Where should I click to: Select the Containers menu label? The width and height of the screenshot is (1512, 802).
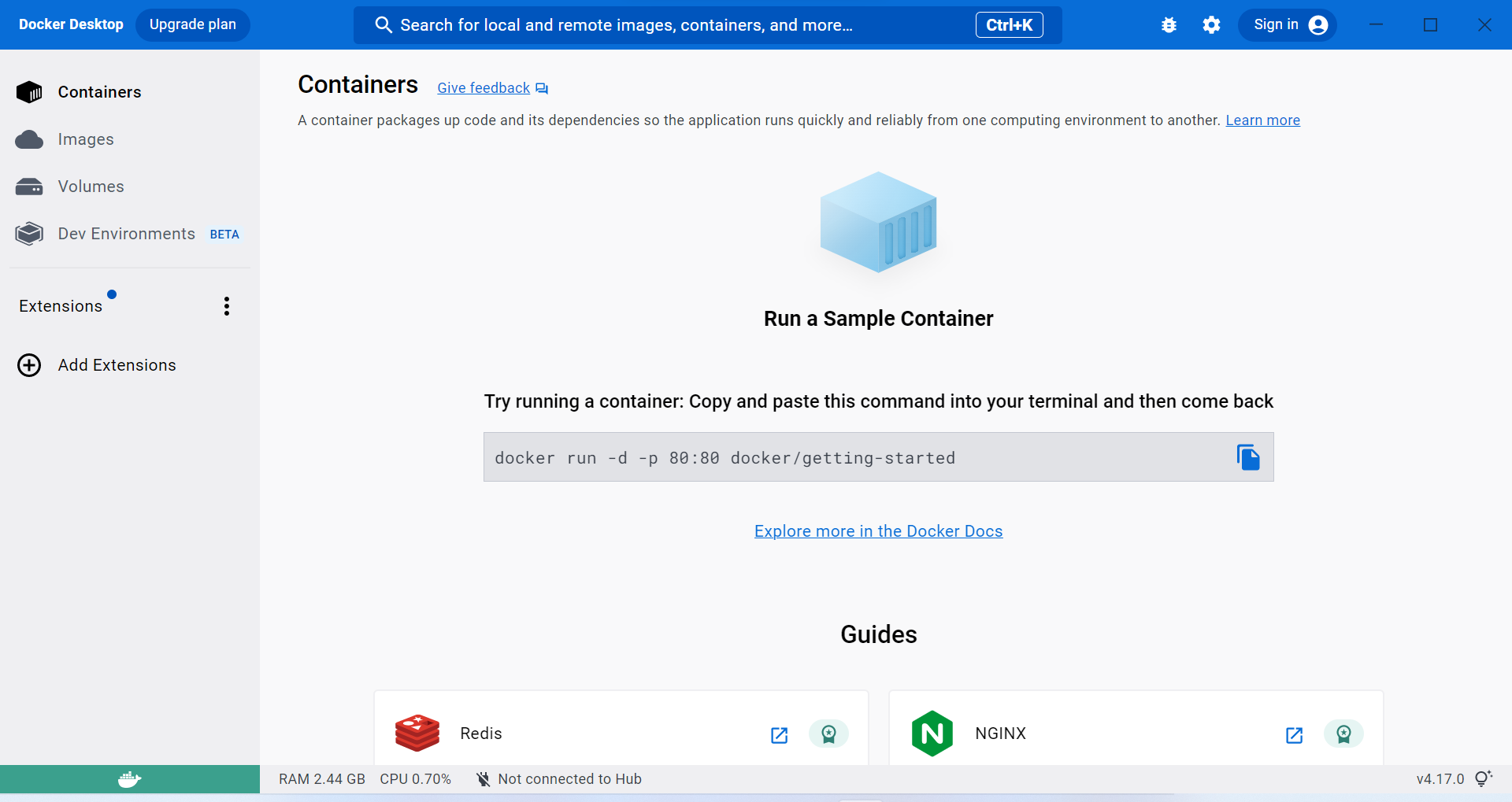(x=99, y=92)
